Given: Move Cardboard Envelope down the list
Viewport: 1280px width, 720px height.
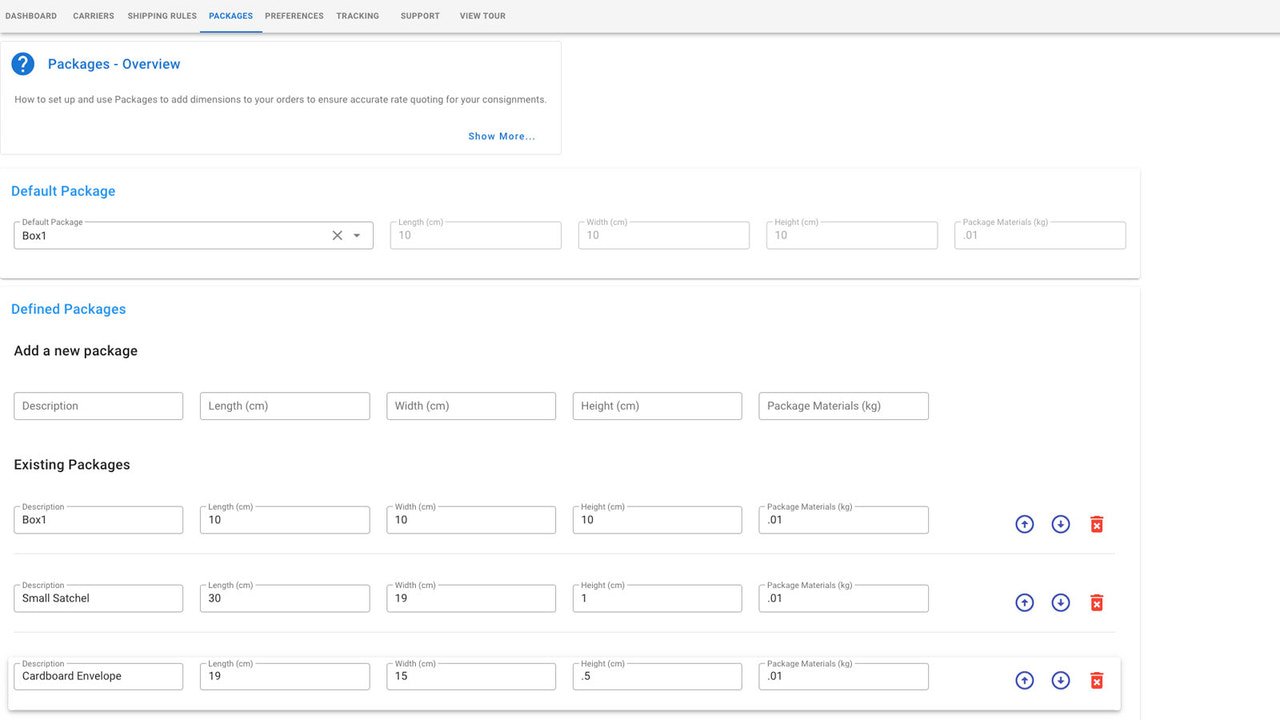Looking at the screenshot, I should point(1060,680).
